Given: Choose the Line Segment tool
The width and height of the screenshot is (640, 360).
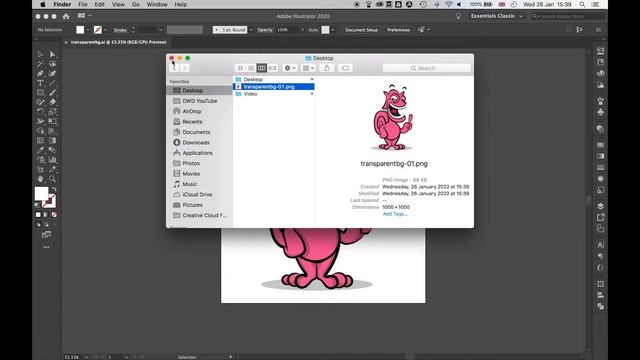Looking at the screenshot, I should [x=52, y=83].
